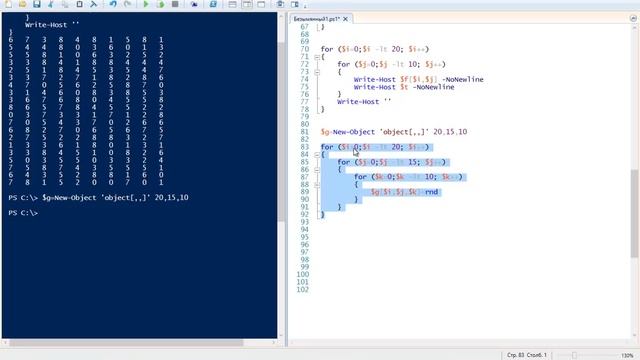Show command window icon
The image size is (640, 360).
[280, 4]
